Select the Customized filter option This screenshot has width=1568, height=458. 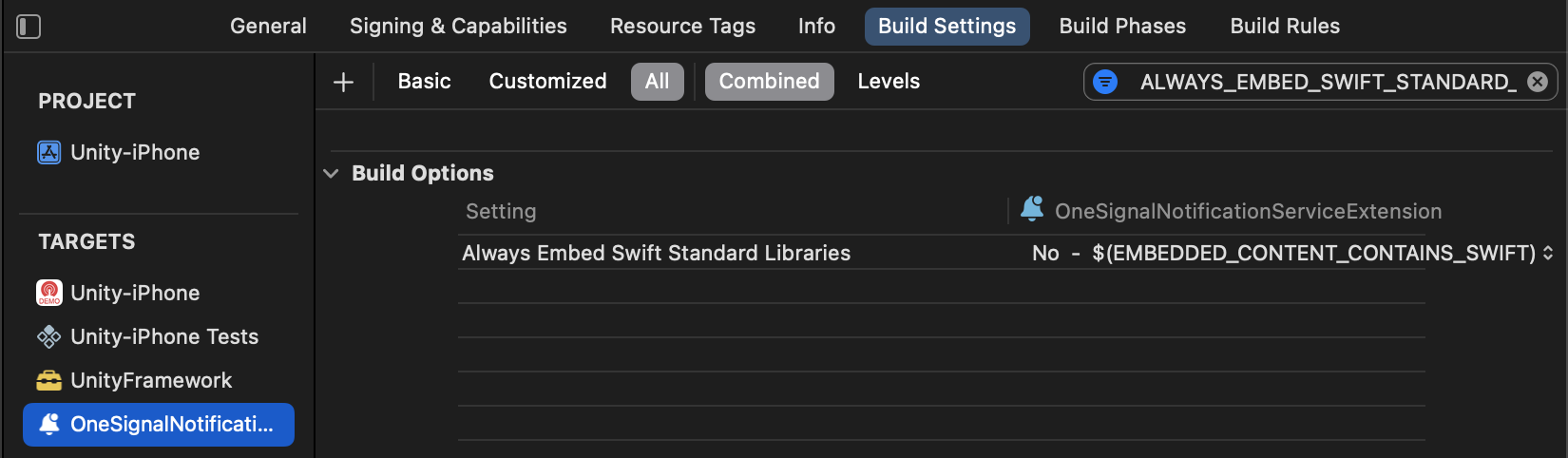point(547,82)
